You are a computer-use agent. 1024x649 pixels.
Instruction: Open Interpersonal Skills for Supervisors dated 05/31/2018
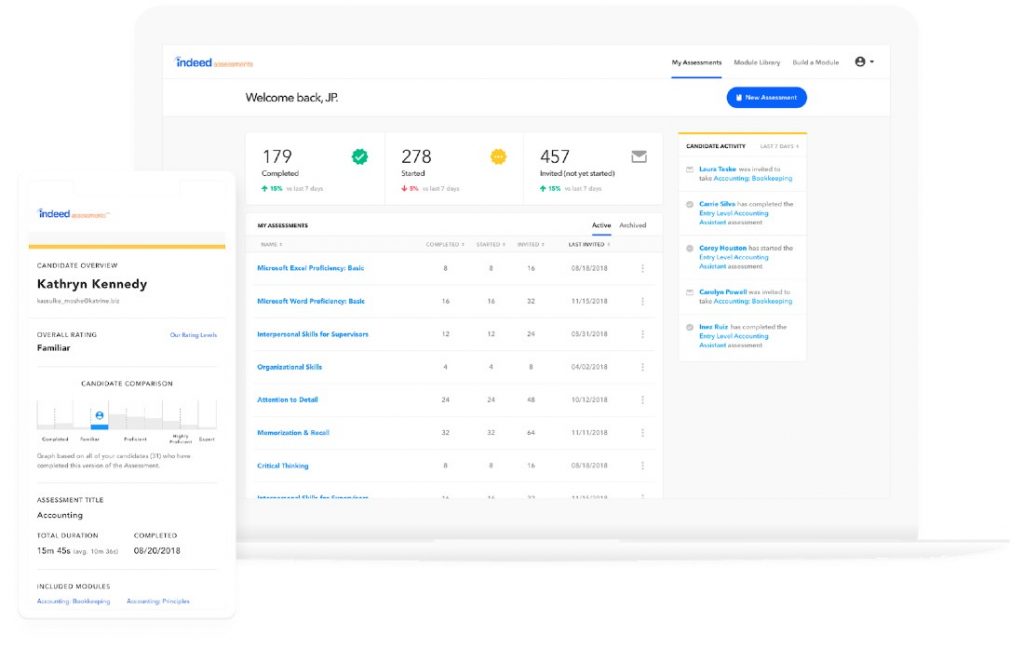(313, 334)
